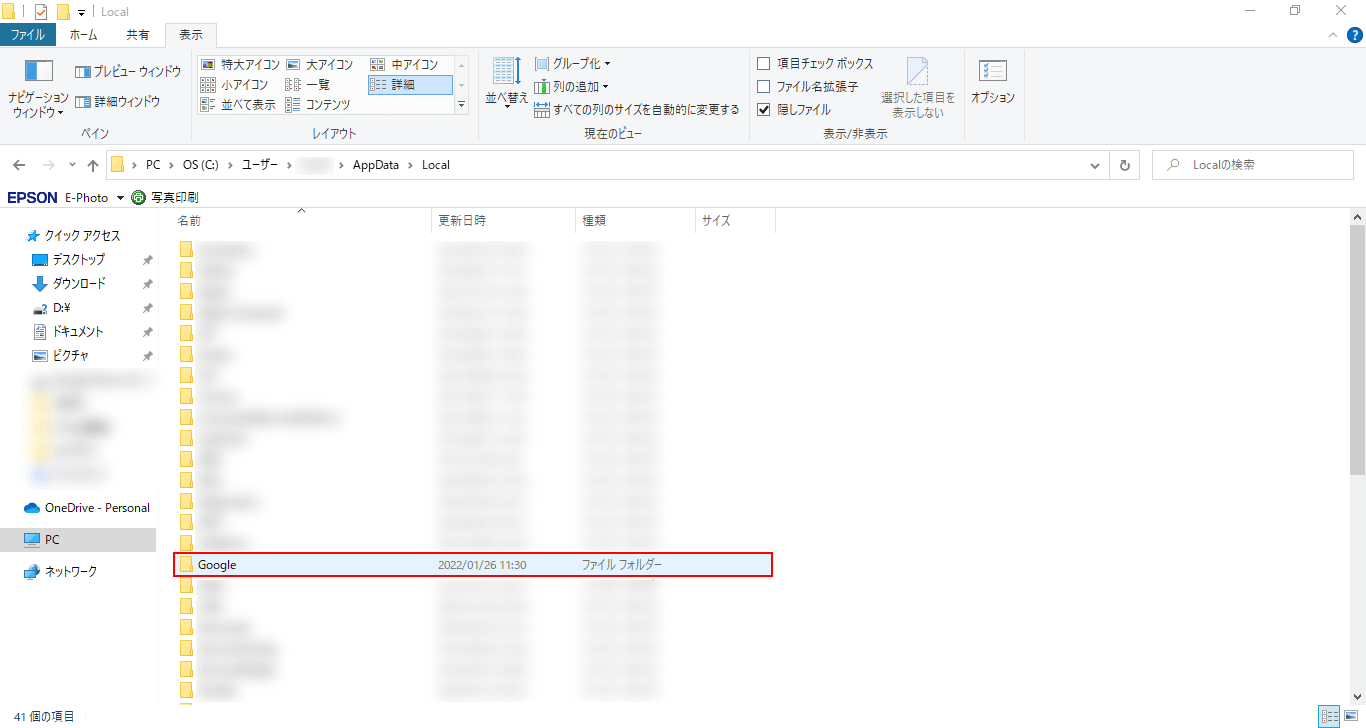Collapse the ribbon with the chevron

(1332, 35)
